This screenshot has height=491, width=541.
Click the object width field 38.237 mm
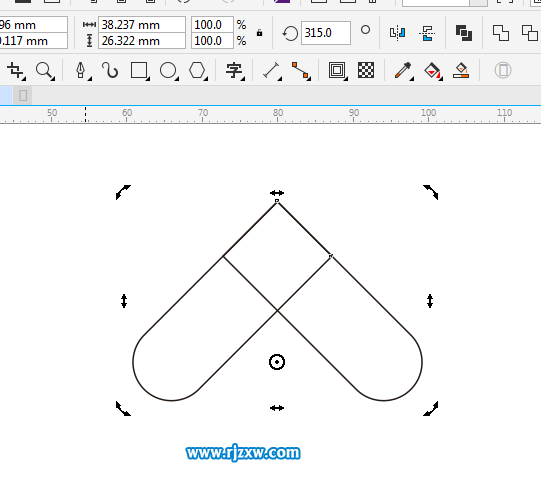142,25
